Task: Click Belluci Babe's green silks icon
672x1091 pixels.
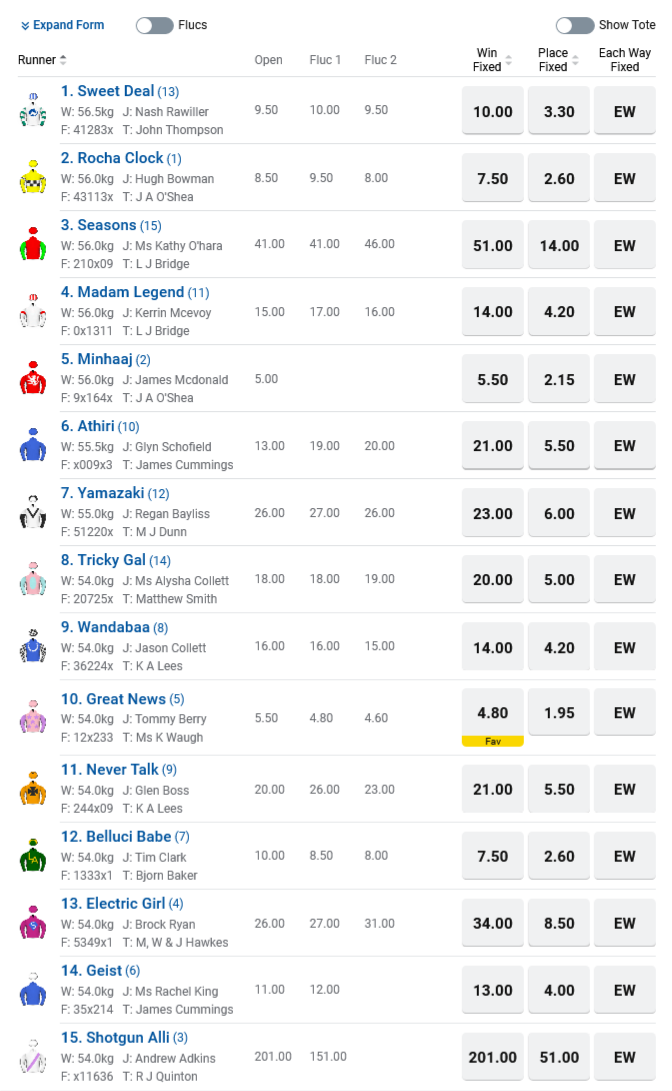Action: pos(32,856)
